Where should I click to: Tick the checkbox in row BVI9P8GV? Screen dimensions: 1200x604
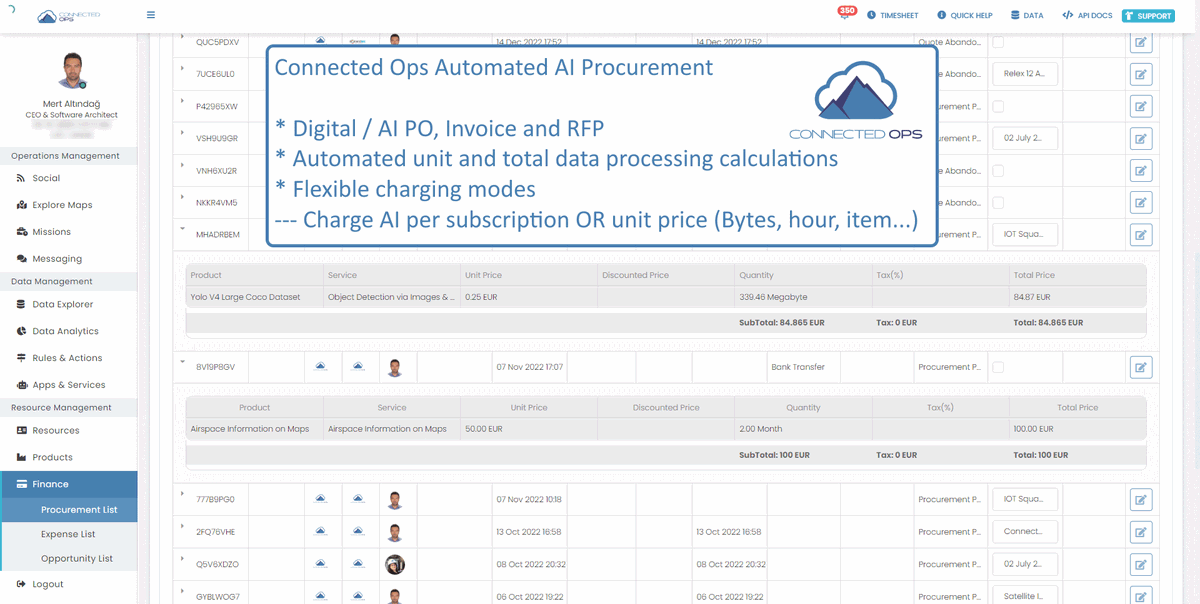pos(998,367)
